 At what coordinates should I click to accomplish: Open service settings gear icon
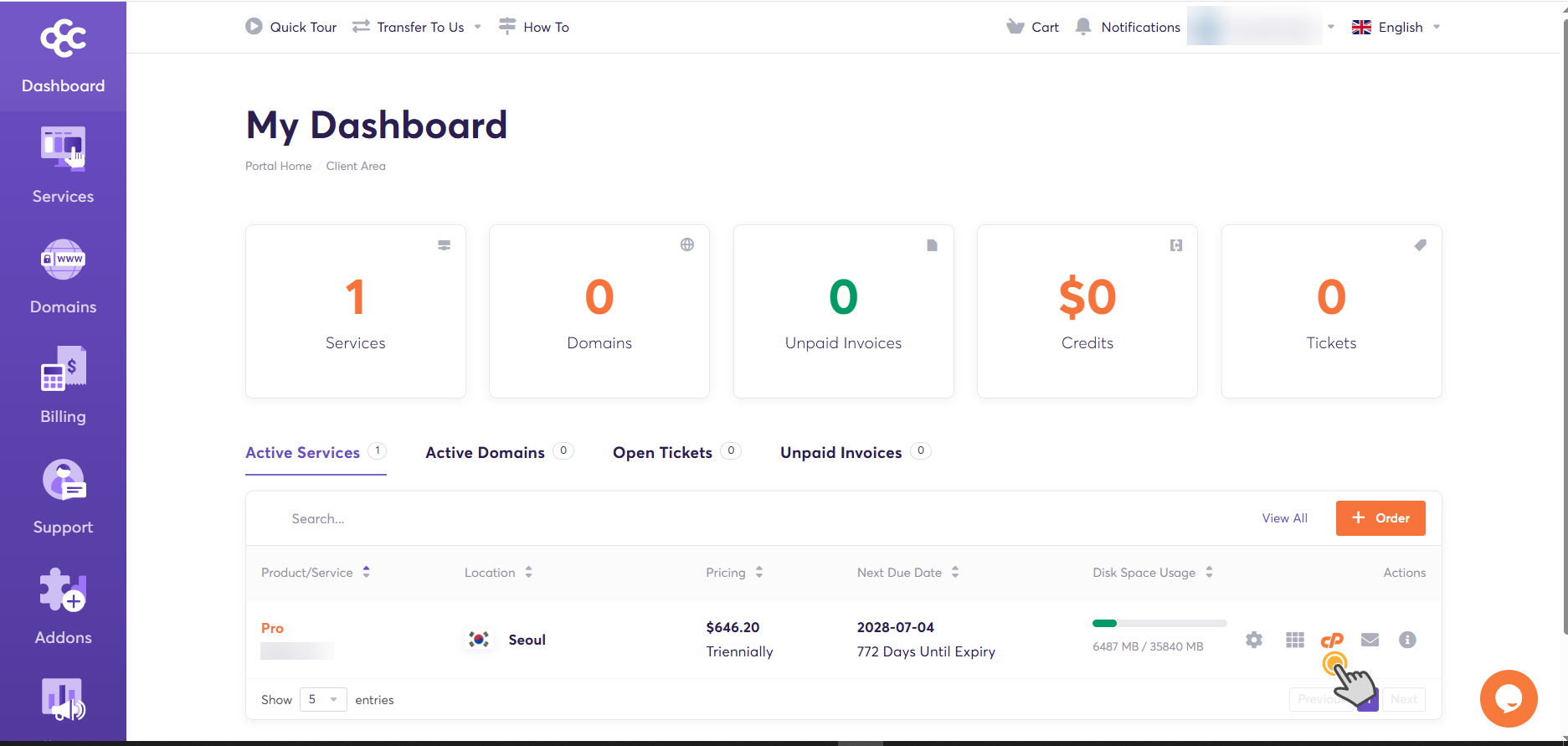[x=1254, y=641]
